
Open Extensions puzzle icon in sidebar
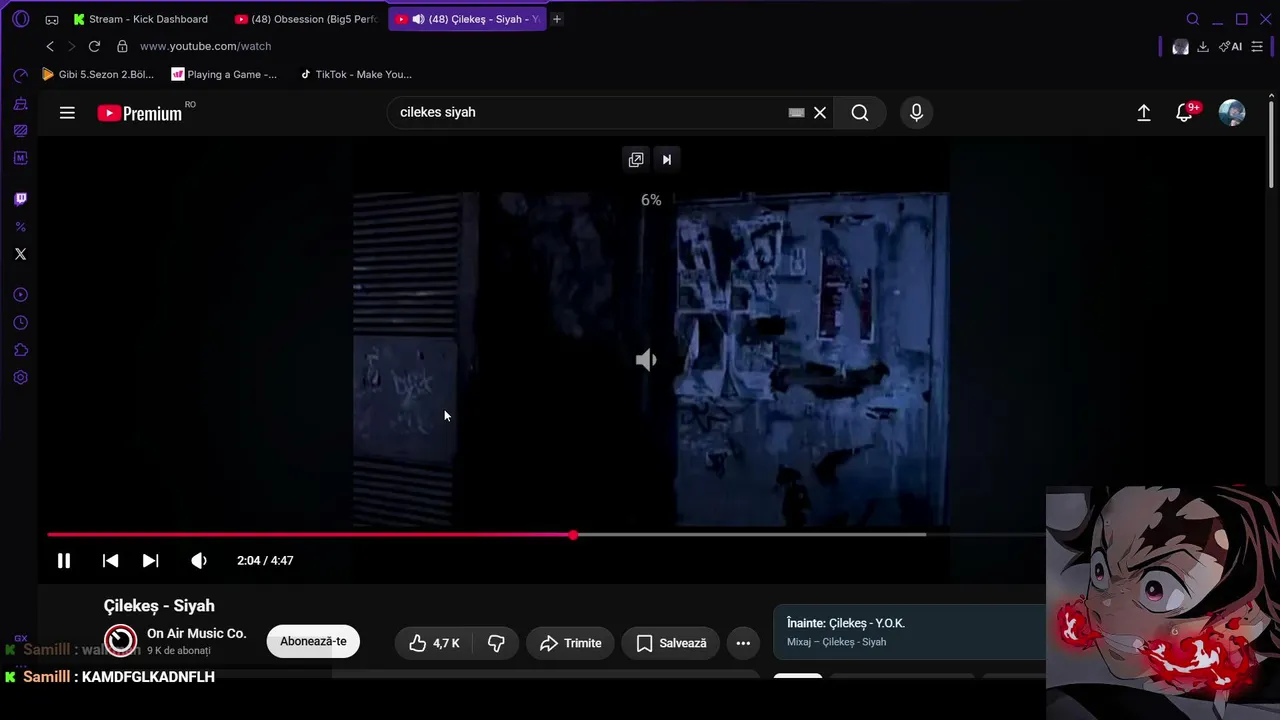tap(20, 350)
